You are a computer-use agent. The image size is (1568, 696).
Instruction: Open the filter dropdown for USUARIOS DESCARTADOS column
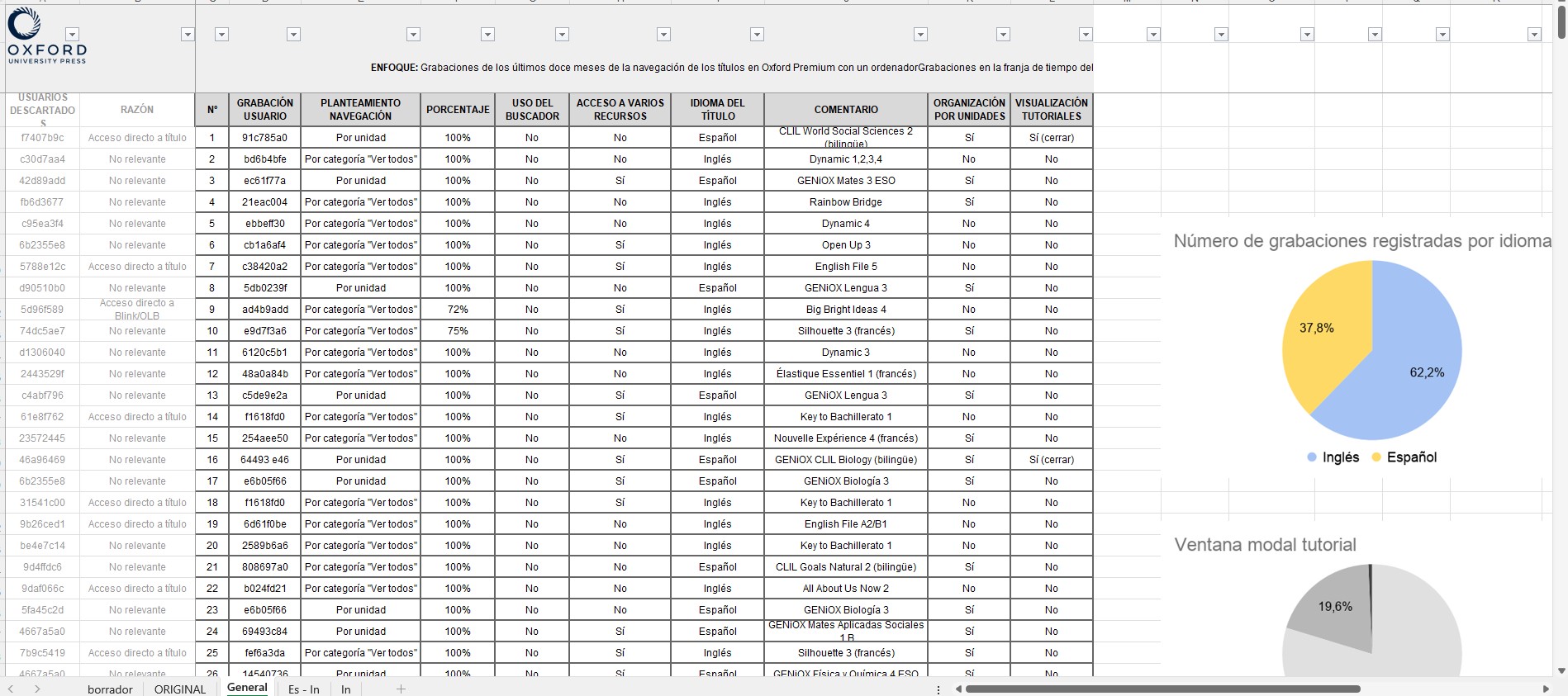pos(72,35)
